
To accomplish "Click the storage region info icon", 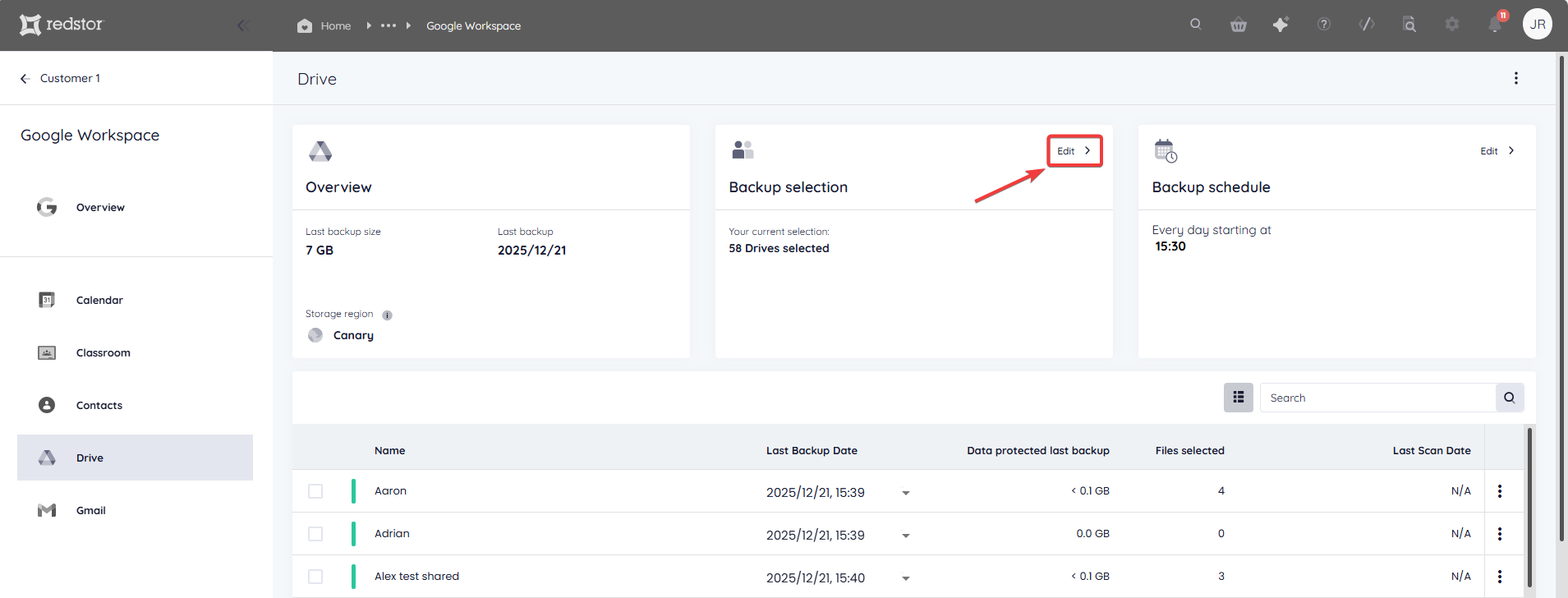I will [387, 315].
